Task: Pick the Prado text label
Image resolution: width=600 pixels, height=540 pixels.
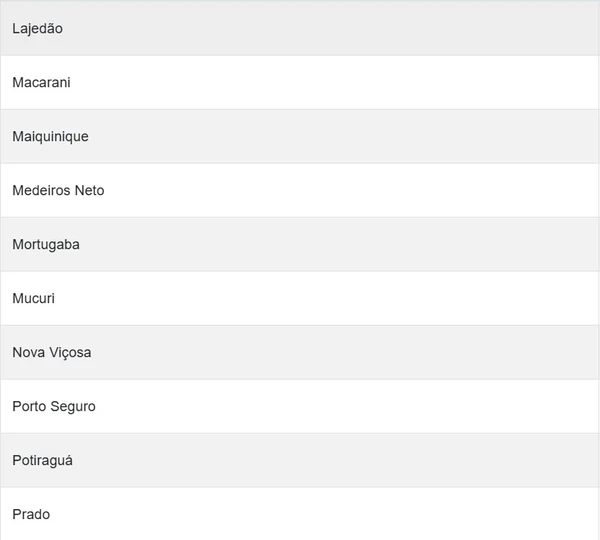Action: (x=31, y=515)
